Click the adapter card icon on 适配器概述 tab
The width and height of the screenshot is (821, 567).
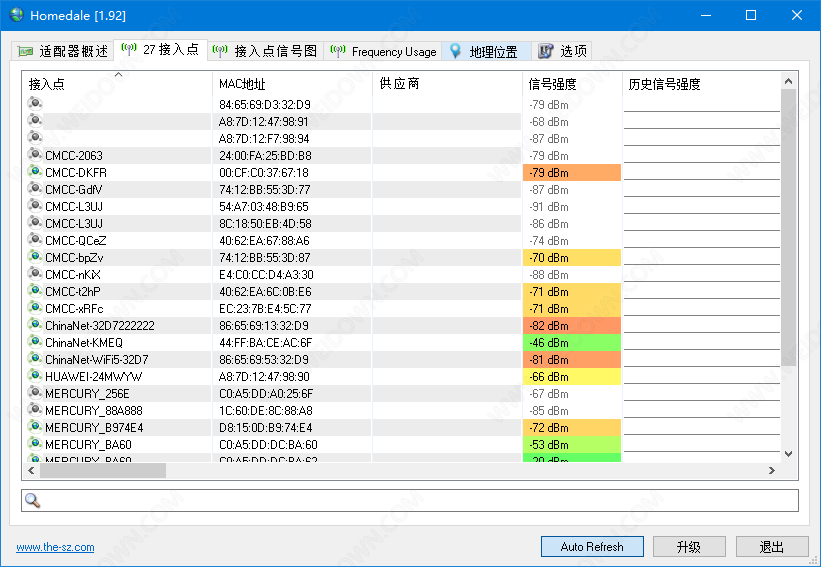coord(25,51)
